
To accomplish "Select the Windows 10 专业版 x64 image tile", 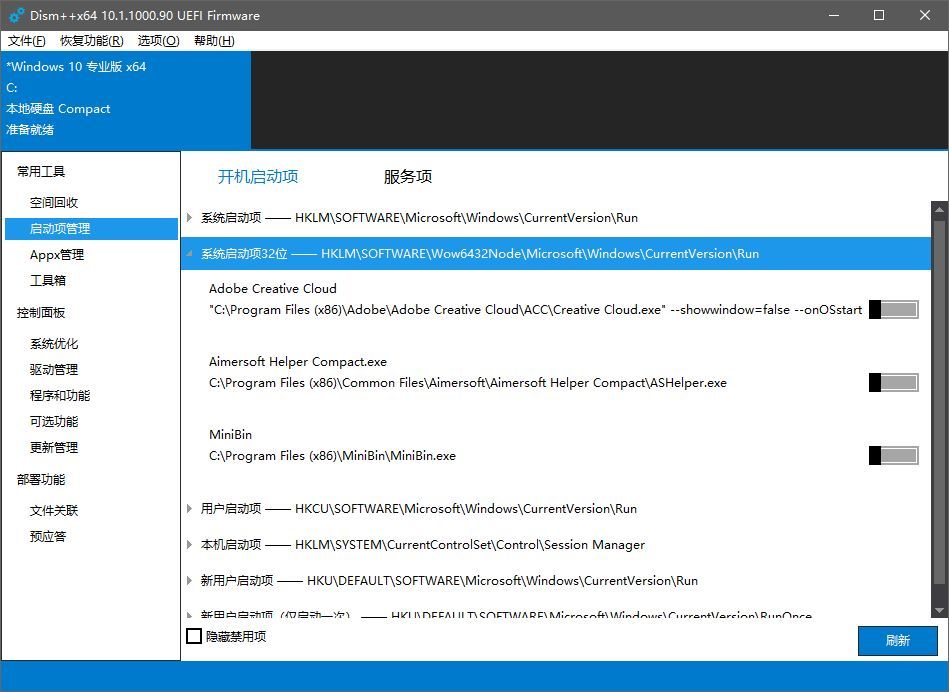I will [x=126, y=100].
